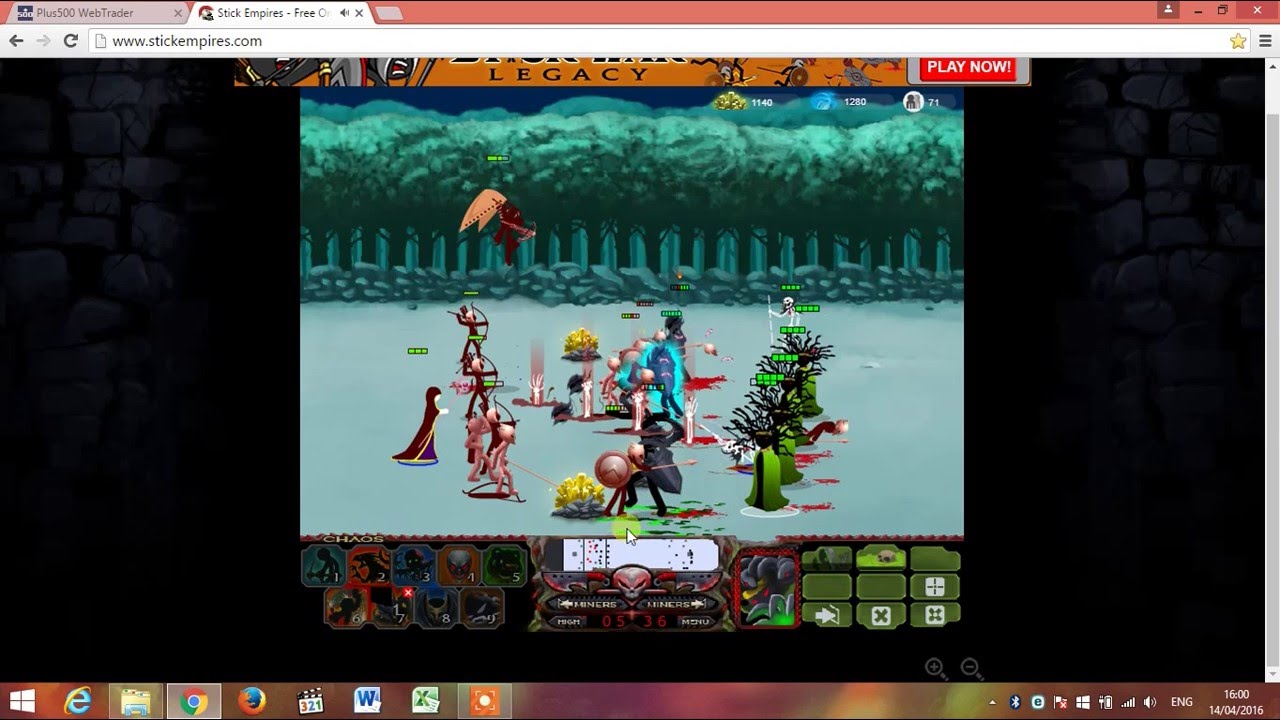Screen dimensions: 1280x720
Task: Click the hold position X command
Action: [881, 615]
